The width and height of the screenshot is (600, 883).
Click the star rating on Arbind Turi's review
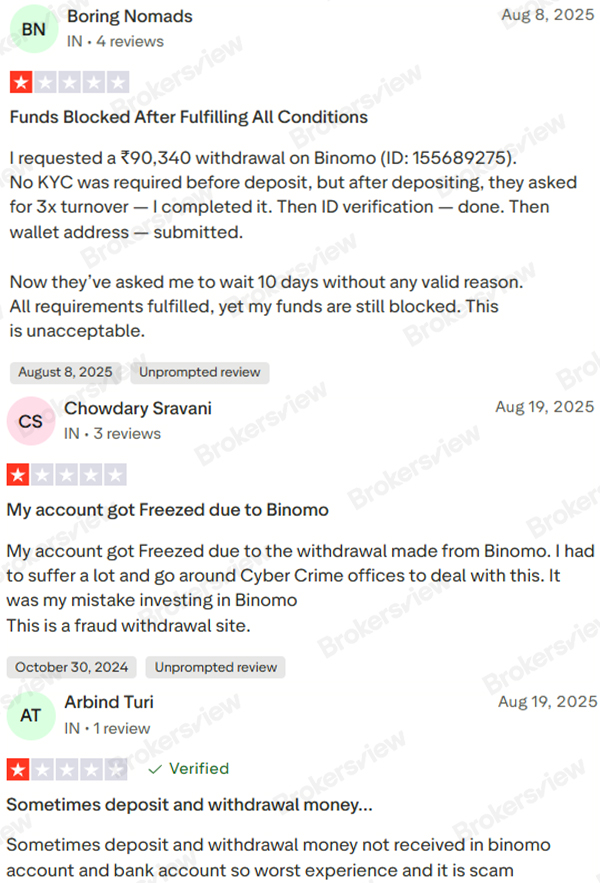[x=67, y=769]
